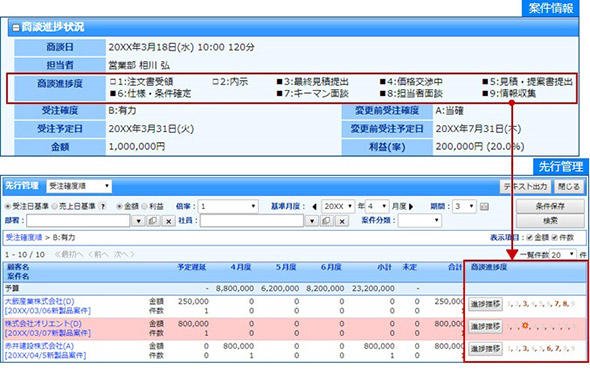Click the 800,000 value in 赤井建設 4月度
The image size is (590, 369).
pos(238,346)
